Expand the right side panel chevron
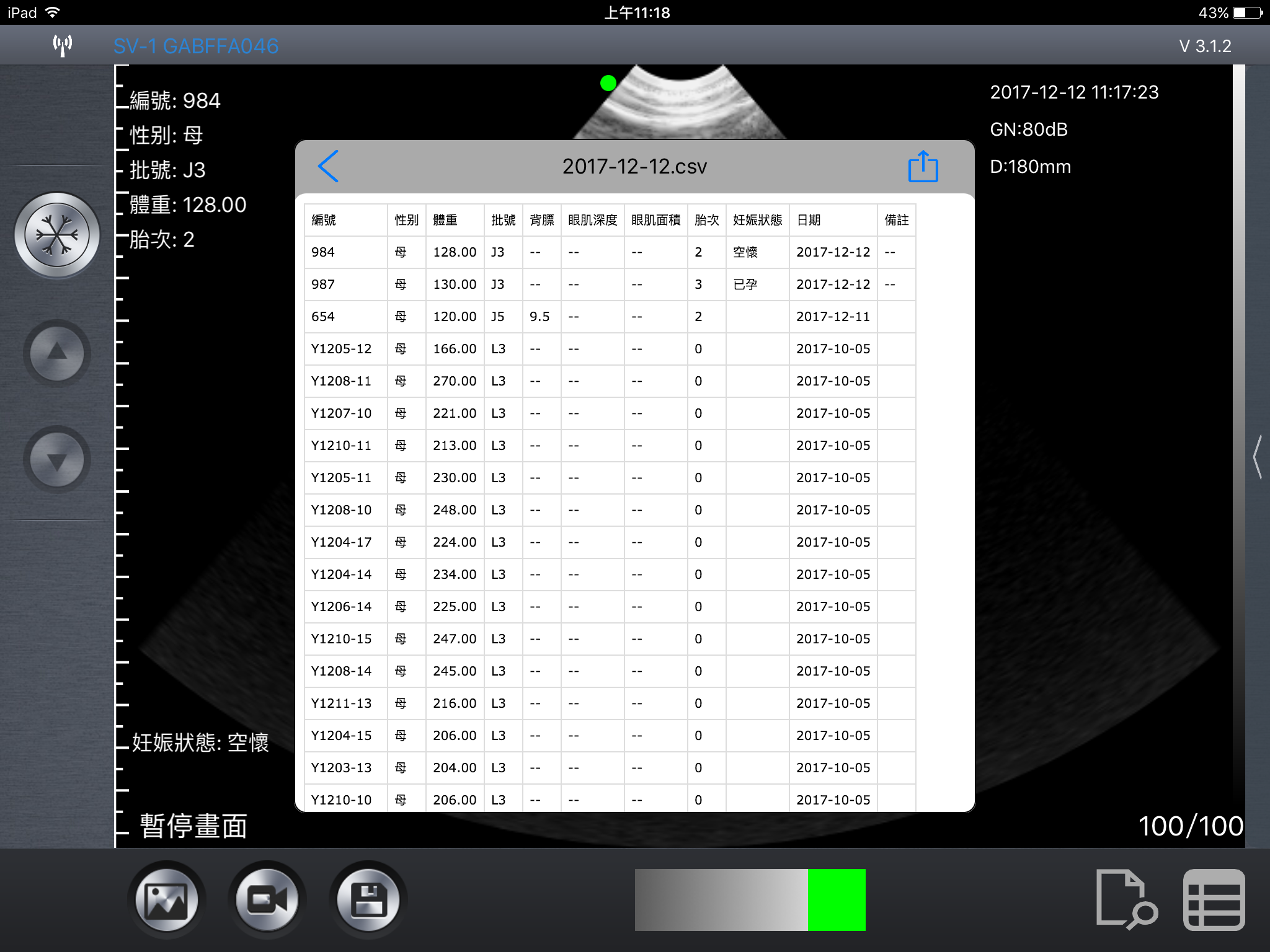Screen dimensions: 1270x952 click(x=1258, y=457)
